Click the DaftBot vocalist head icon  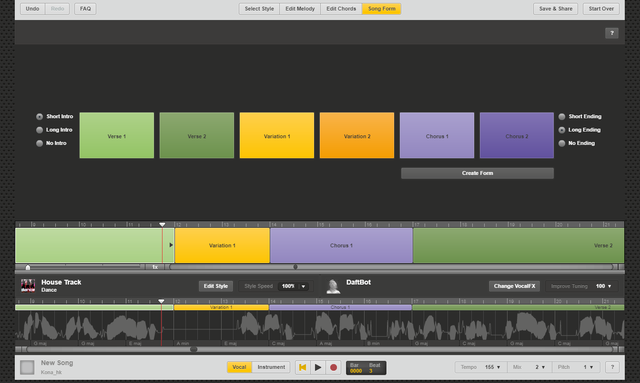[x=333, y=286]
